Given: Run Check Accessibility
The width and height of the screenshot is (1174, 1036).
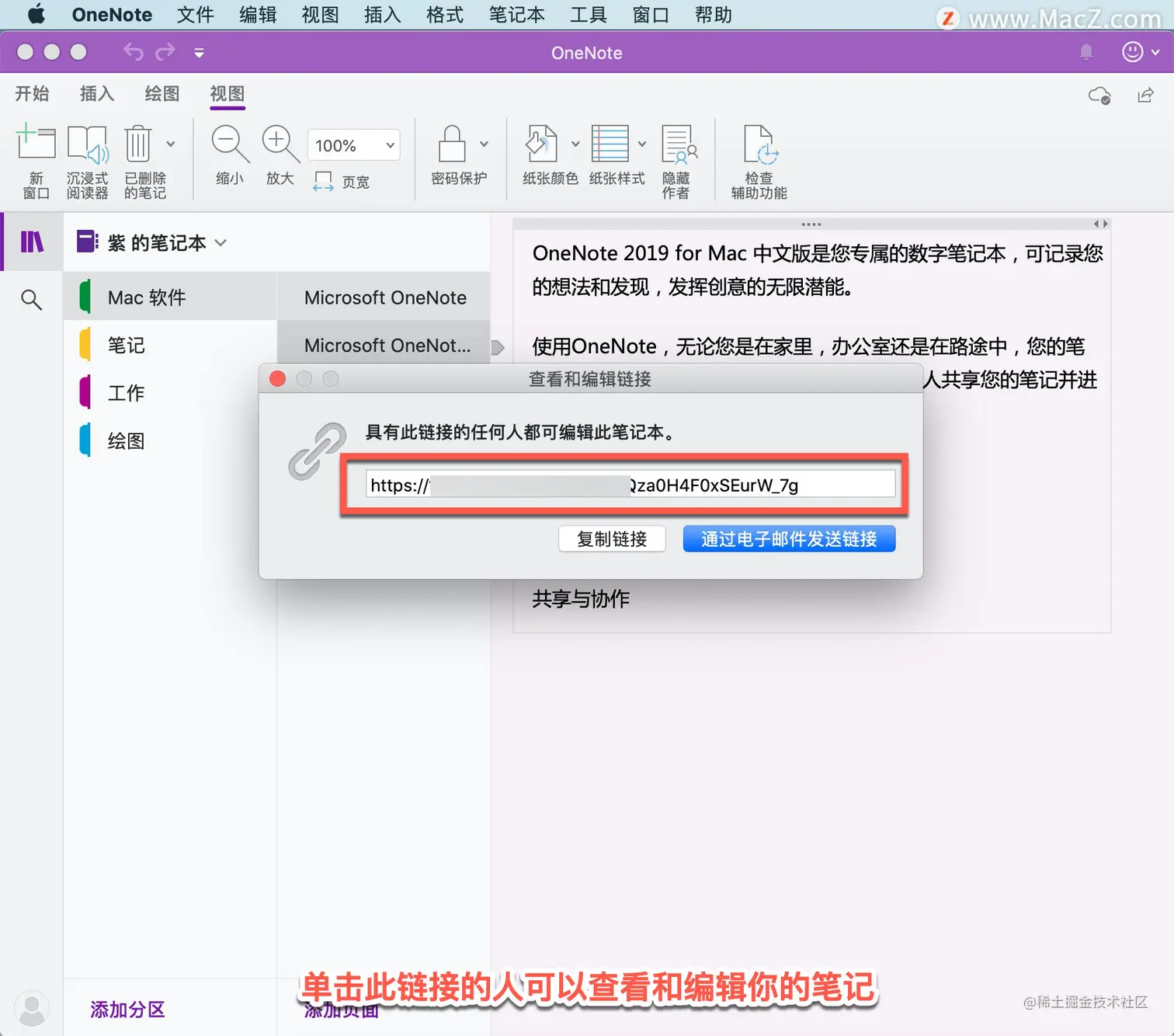Looking at the screenshot, I should 759,161.
